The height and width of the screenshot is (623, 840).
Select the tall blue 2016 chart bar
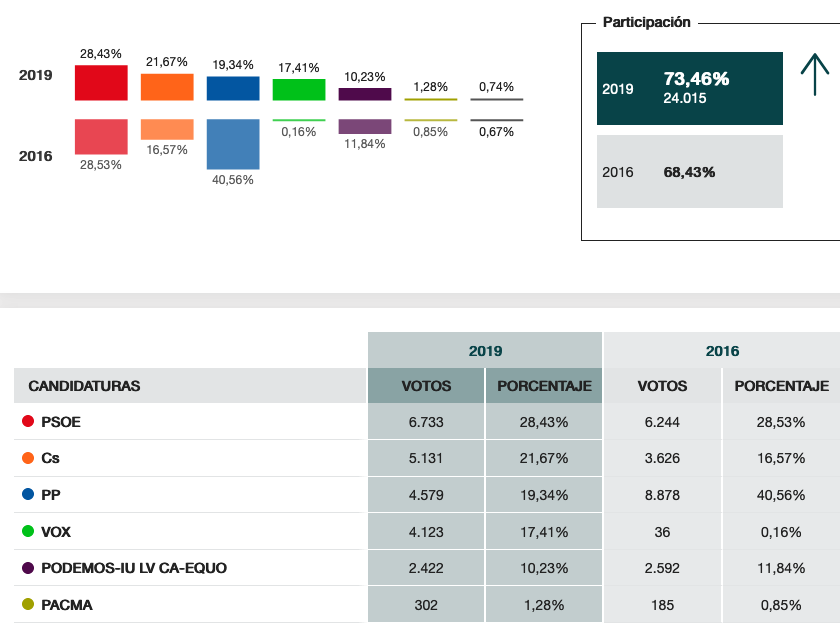(233, 144)
